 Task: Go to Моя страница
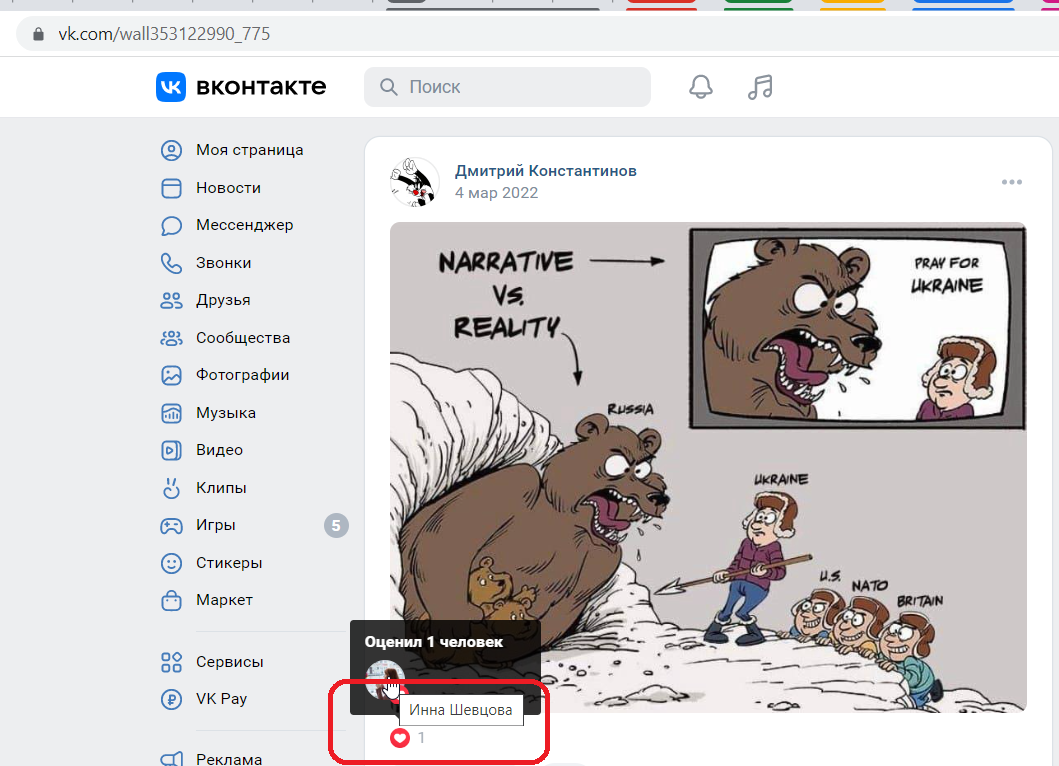250,150
